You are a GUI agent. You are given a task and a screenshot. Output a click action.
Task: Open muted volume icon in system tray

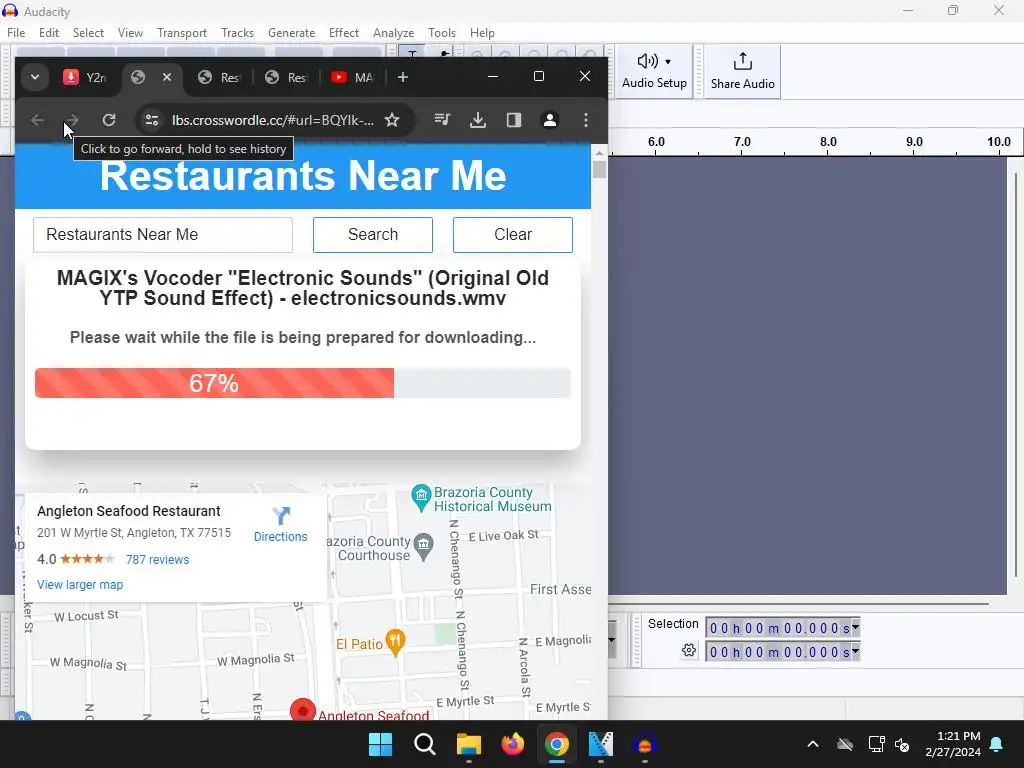point(903,744)
